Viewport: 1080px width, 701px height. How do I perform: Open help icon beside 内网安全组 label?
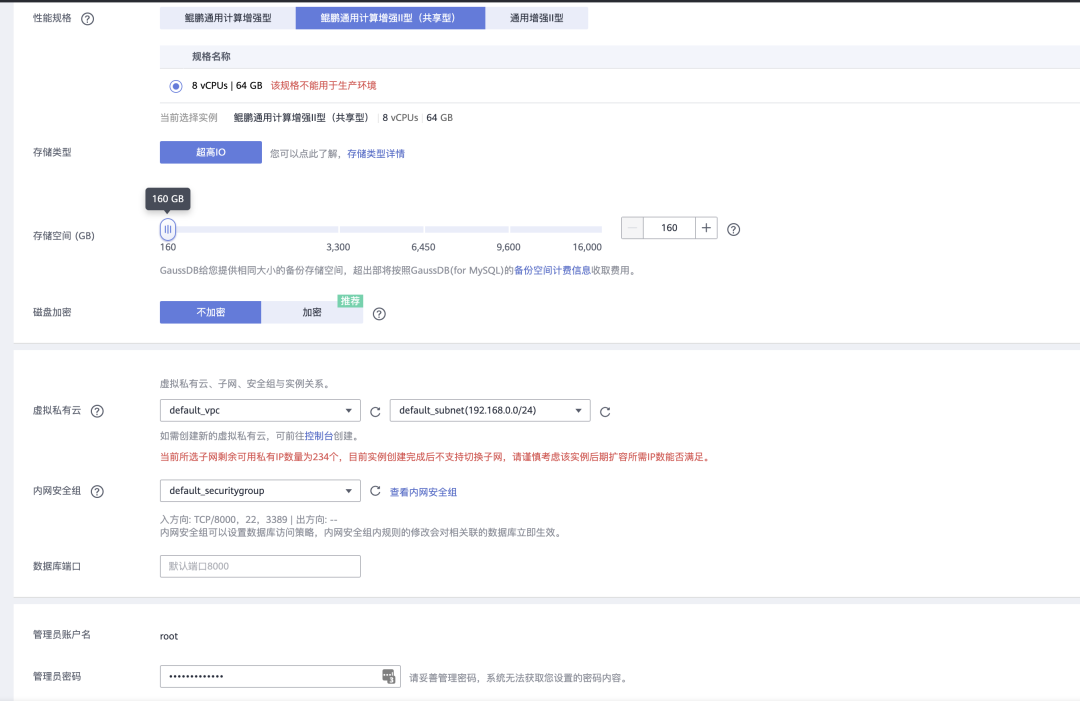pyautogui.click(x=97, y=492)
